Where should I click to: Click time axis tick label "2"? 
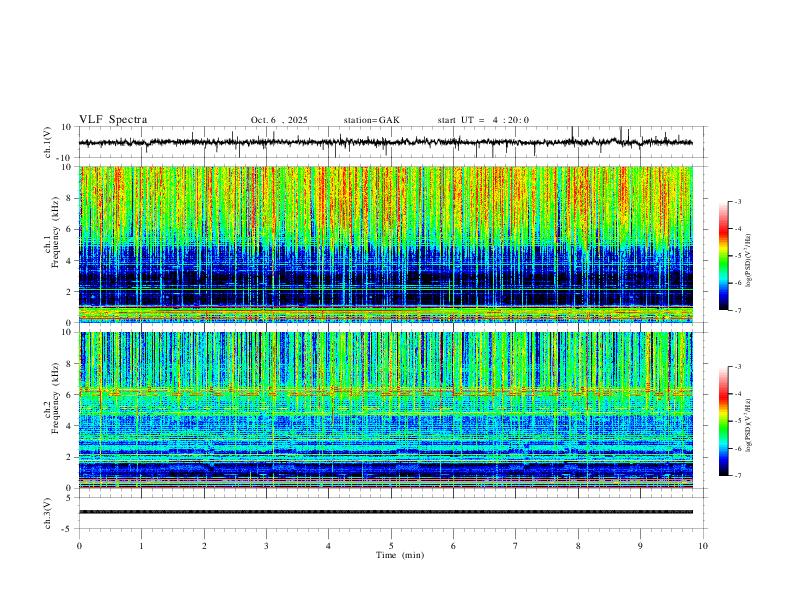point(204,546)
